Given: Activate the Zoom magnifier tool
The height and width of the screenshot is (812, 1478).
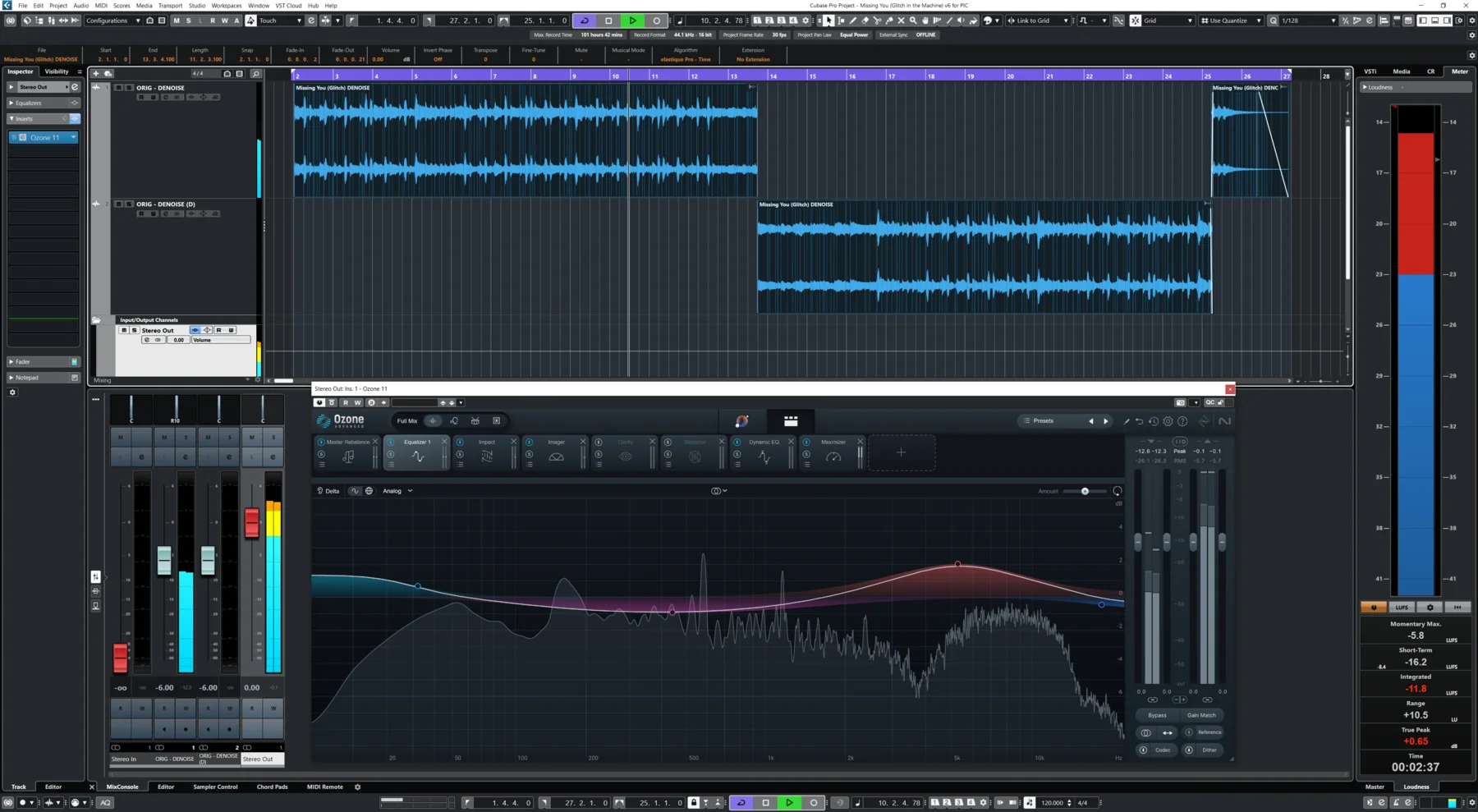Looking at the screenshot, I should pyautogui.click(x=913, y=21).
